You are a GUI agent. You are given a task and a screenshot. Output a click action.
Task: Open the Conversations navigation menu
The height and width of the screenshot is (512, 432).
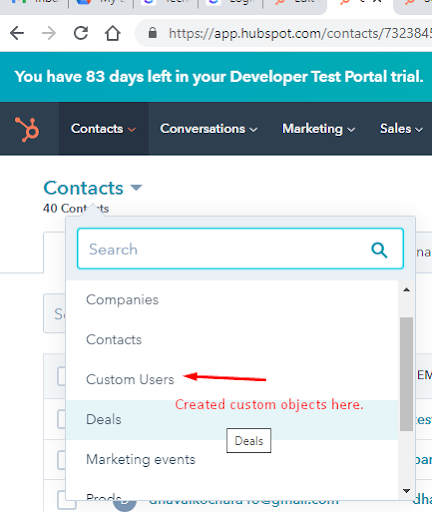coord(209,129)
